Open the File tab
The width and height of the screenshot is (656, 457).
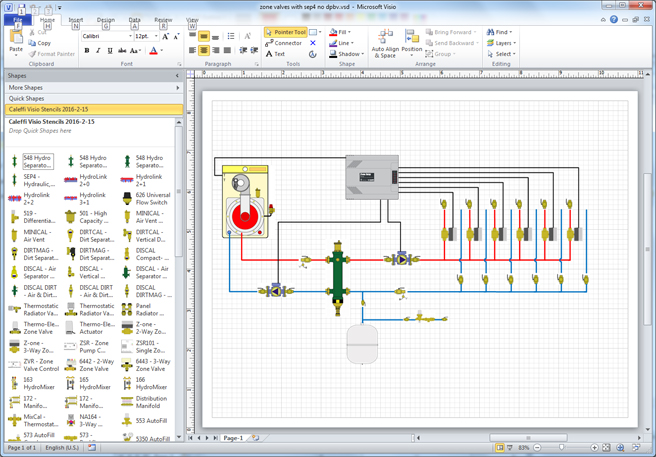[18, 20]
